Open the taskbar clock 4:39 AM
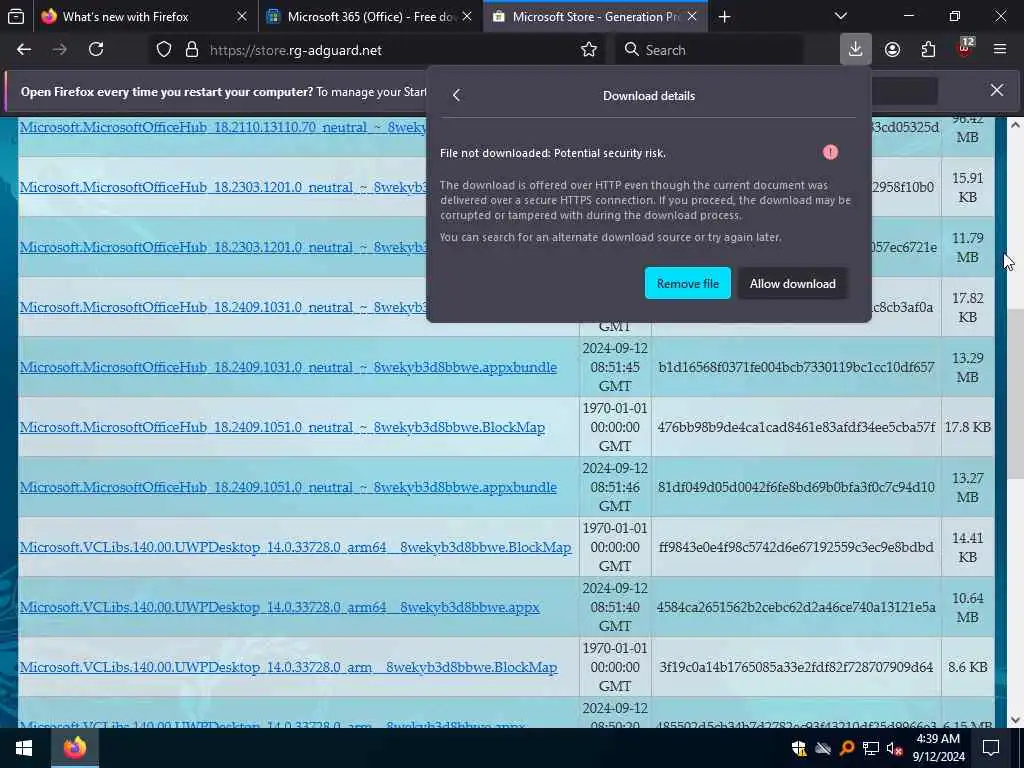This screenshot has height=768, width=1024. coord(938,748)
